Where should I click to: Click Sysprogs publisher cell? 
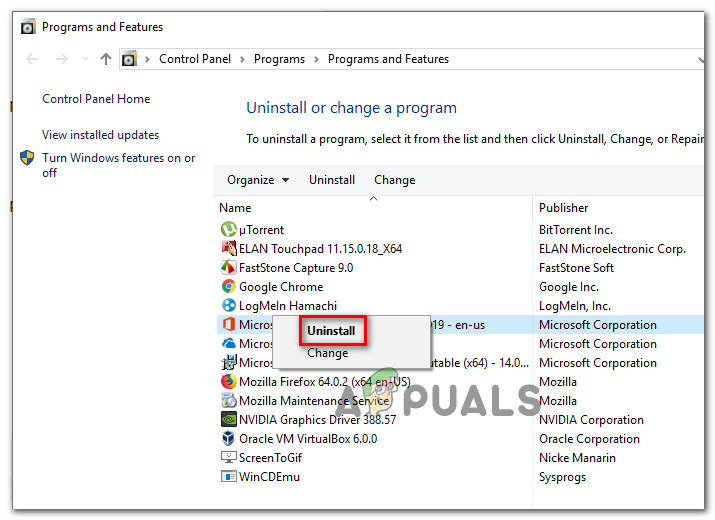562,477
